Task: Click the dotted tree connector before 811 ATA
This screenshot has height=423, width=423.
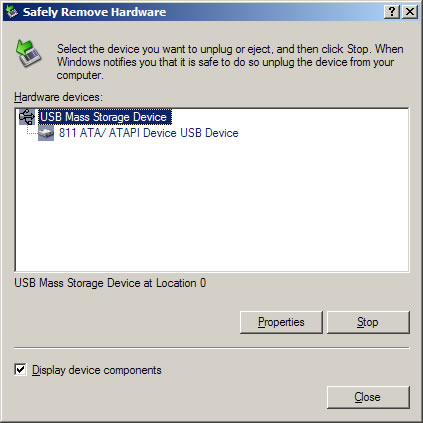Action: (x=32, y=130)
